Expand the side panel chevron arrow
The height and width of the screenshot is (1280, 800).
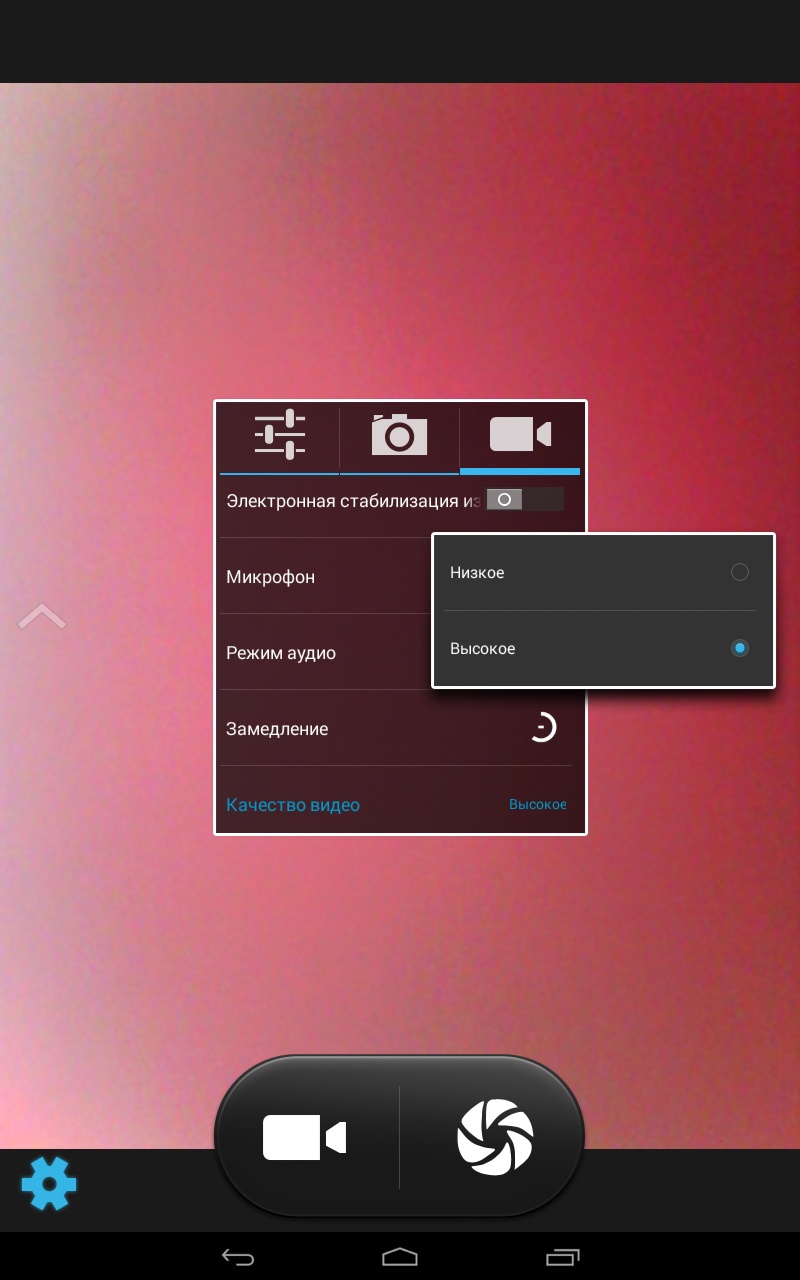tap(42, 617)
